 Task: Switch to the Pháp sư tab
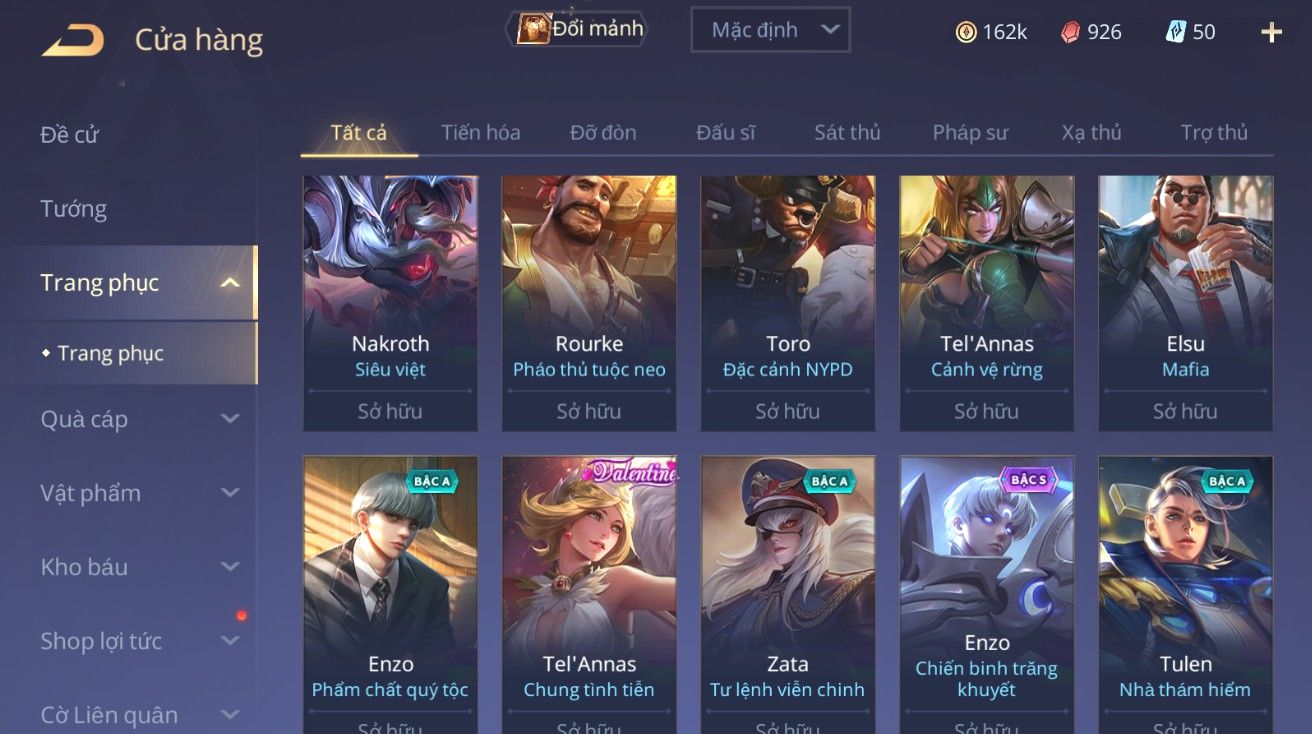(970, 132)
